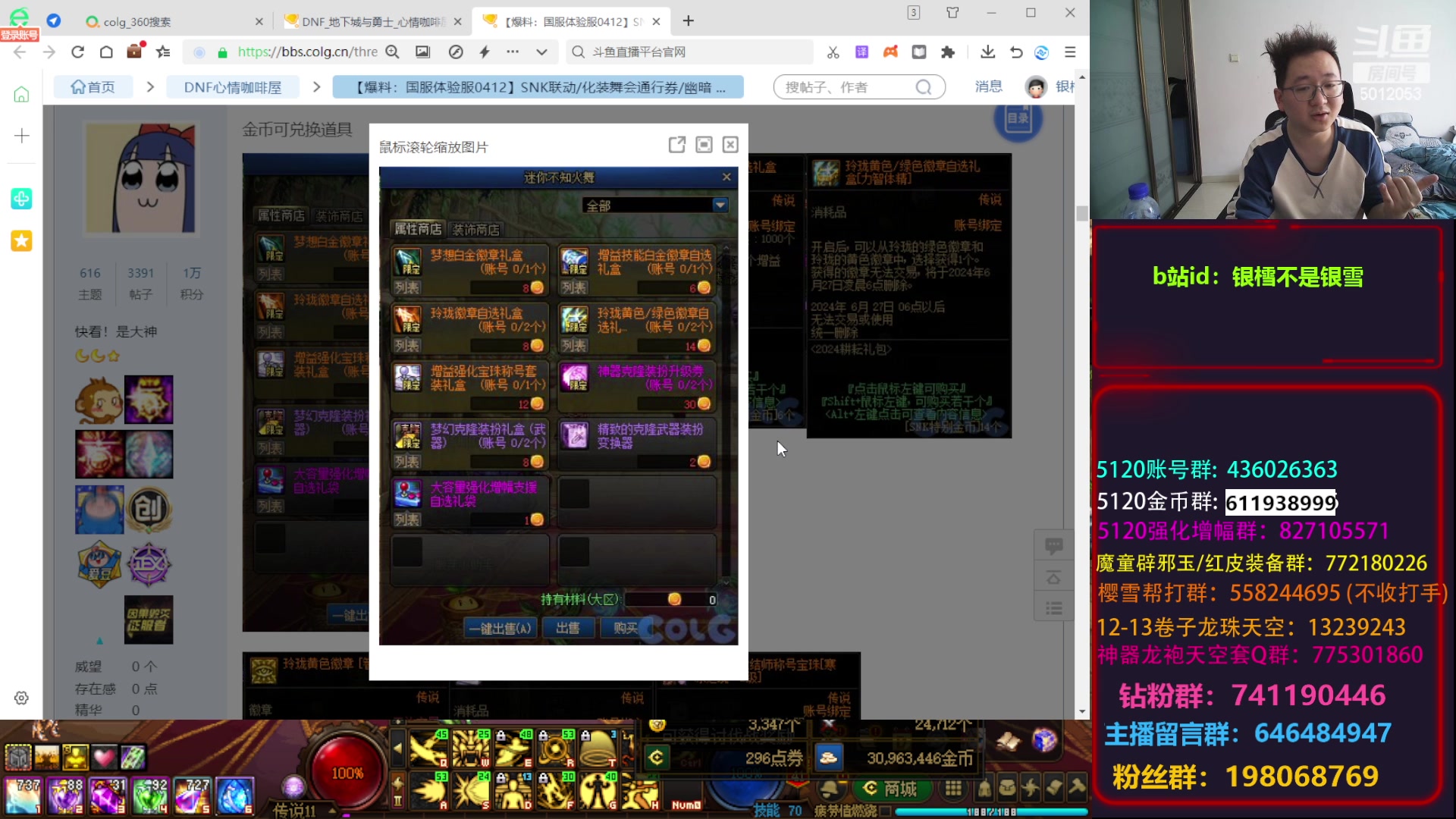Open the skin shirt icon in title bar
Screen dimensions: 1456x819
(x=952, y=13)
